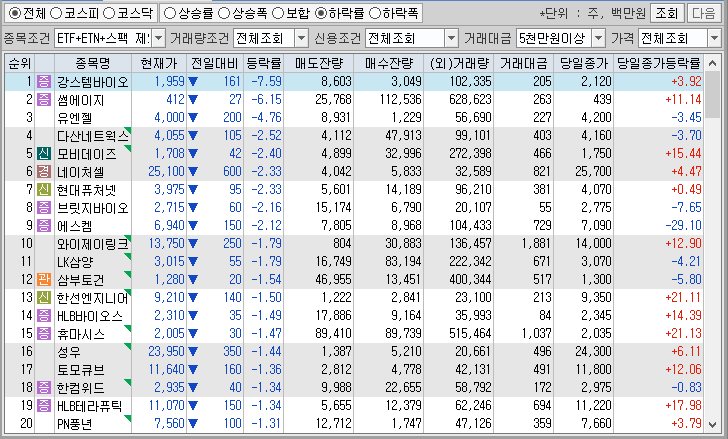Image resolution: width=728 pixels, height=439 pixels.
Task: Select stock row 다산네트웍스
Action: pos(354,136)
